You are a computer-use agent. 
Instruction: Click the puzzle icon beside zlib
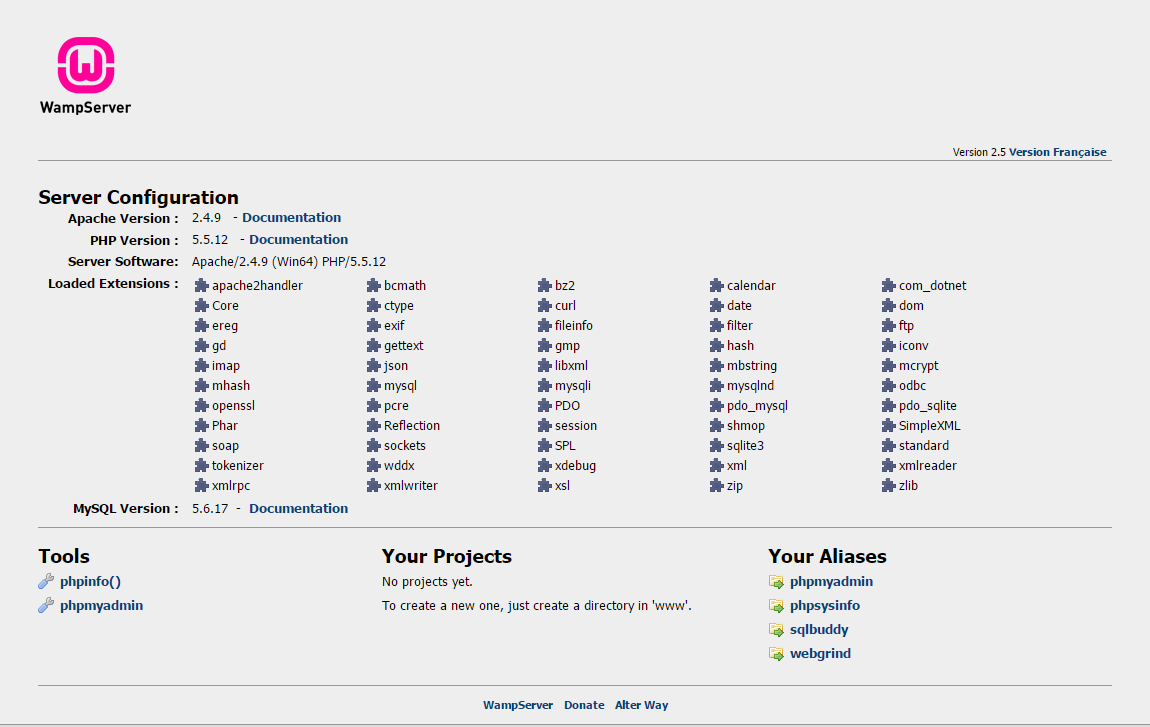click(x=888, y=486)
